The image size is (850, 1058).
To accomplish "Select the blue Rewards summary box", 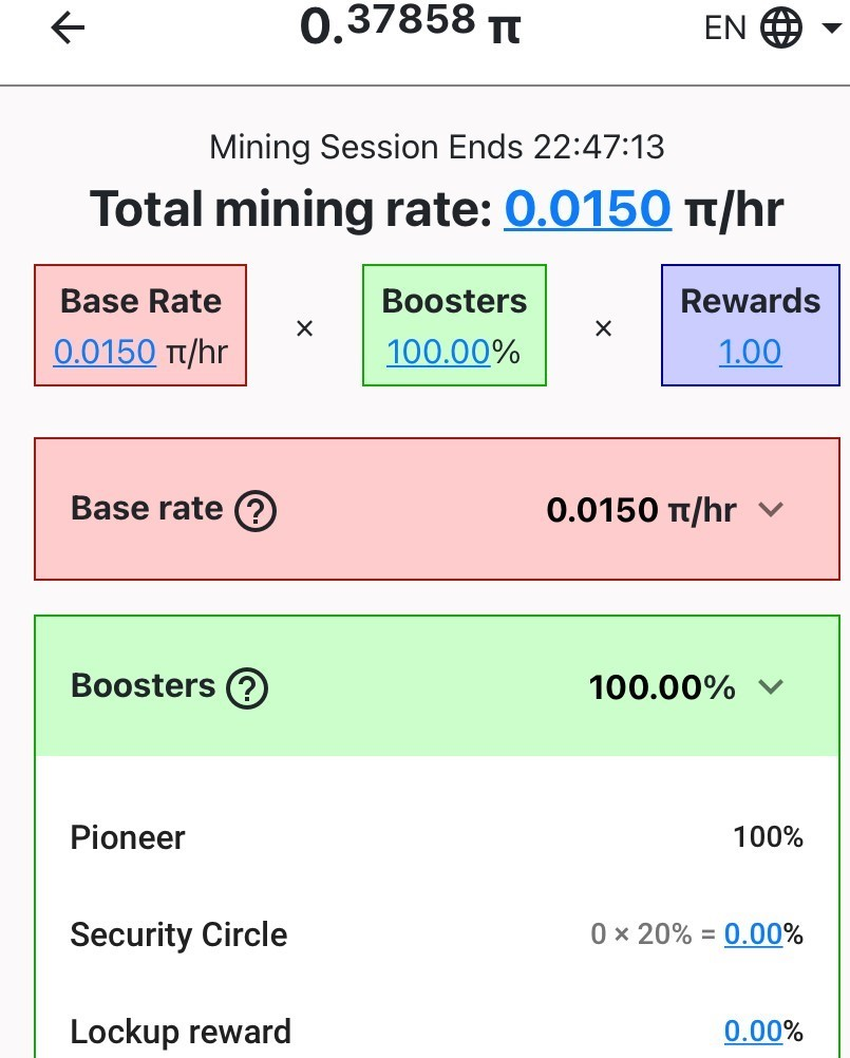I will [750, 325].
